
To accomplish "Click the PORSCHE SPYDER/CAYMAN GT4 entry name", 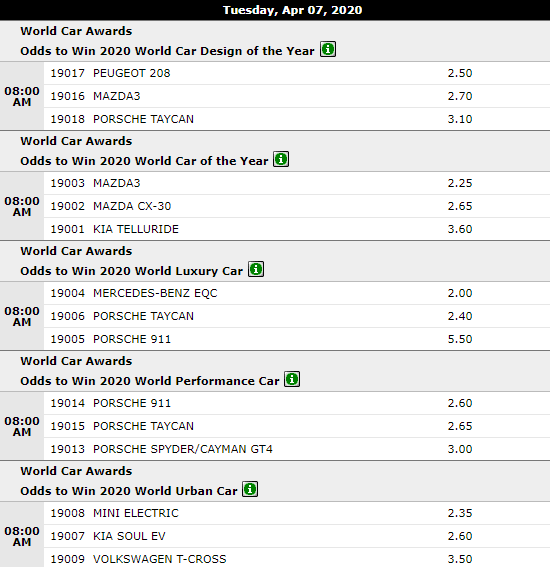I will [x=183, y=449].
